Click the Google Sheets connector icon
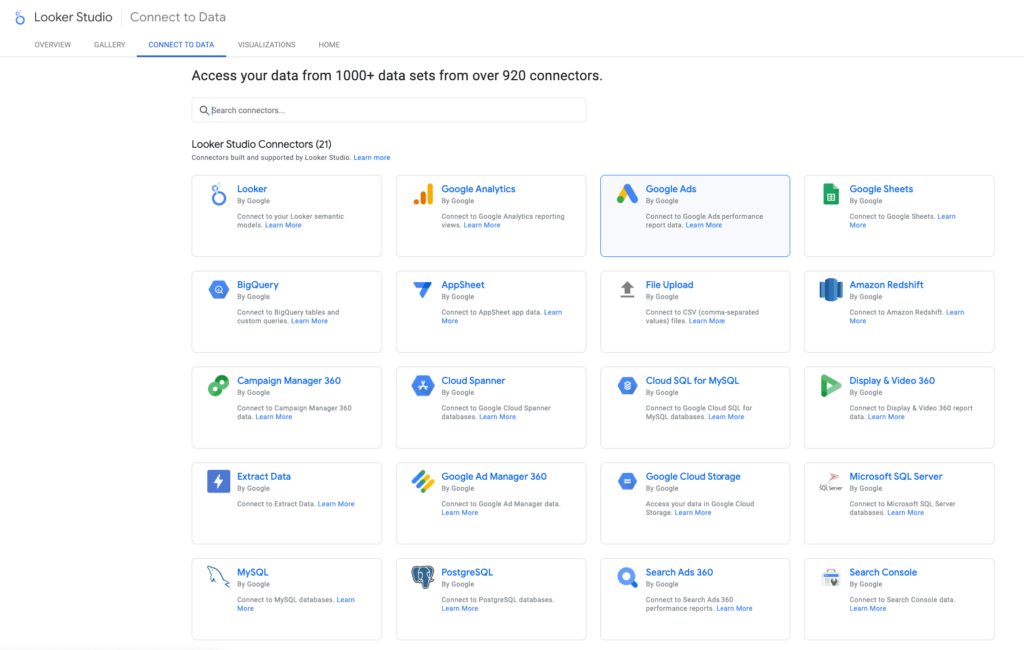Viewport: 1024px width, 650px height. 832,193
